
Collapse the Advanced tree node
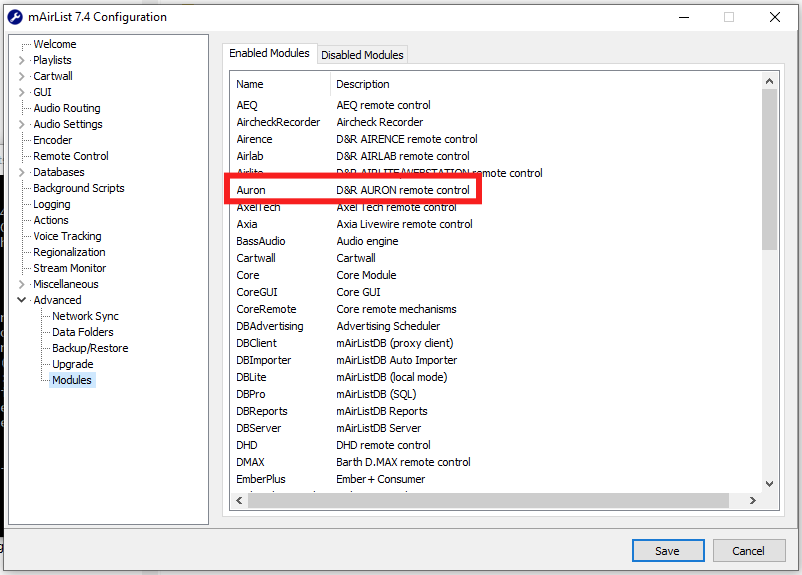point(21,300)
